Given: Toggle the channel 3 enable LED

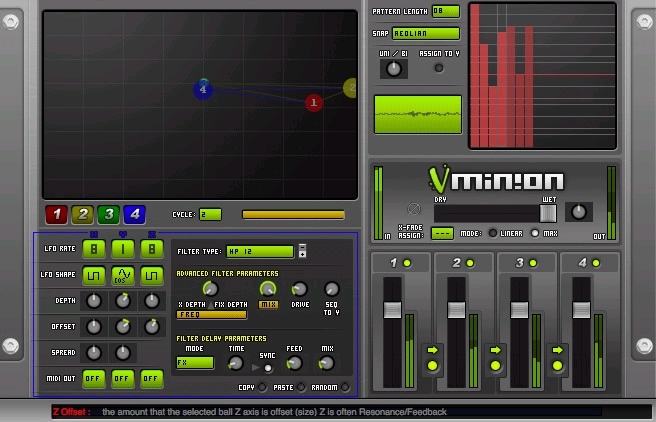Looking at the screenshot, I should (533, 263).
